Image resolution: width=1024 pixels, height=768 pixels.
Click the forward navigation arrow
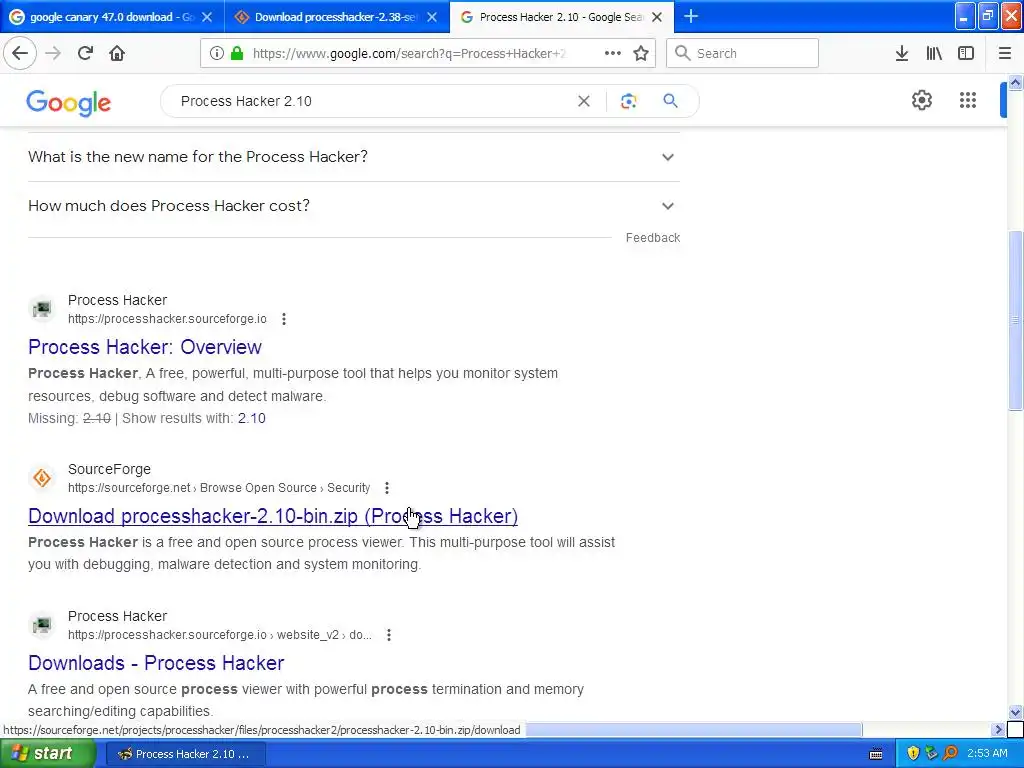(x=54, y=54)
